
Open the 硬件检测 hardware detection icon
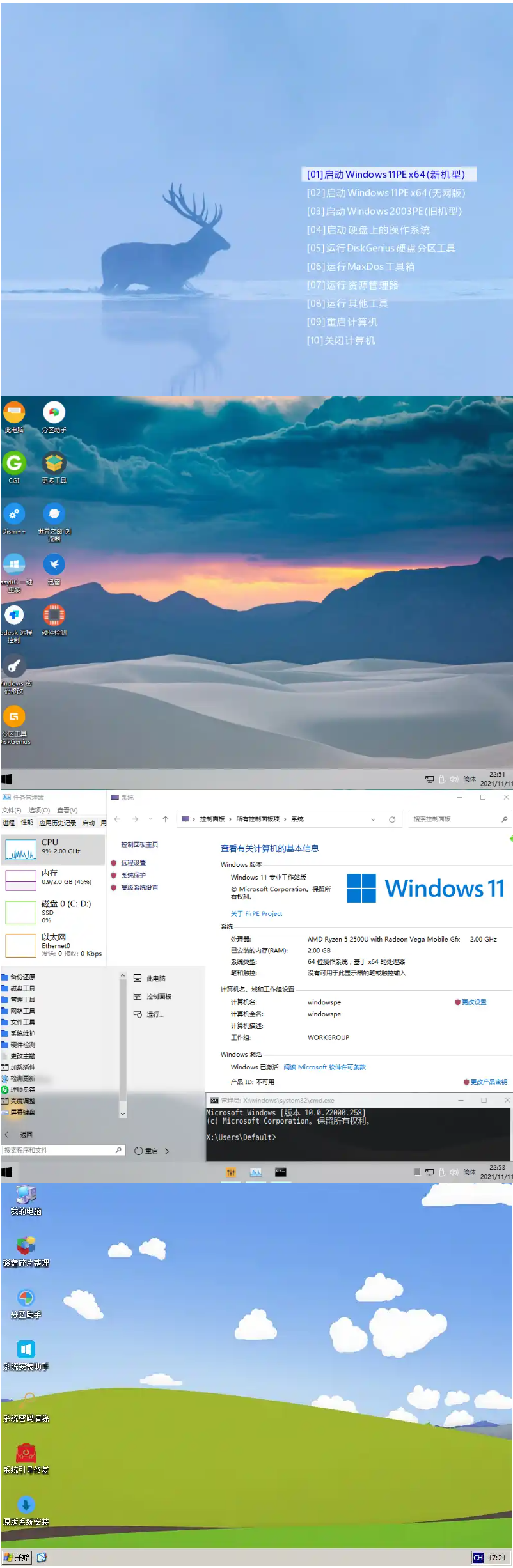[x=54, y=616]
